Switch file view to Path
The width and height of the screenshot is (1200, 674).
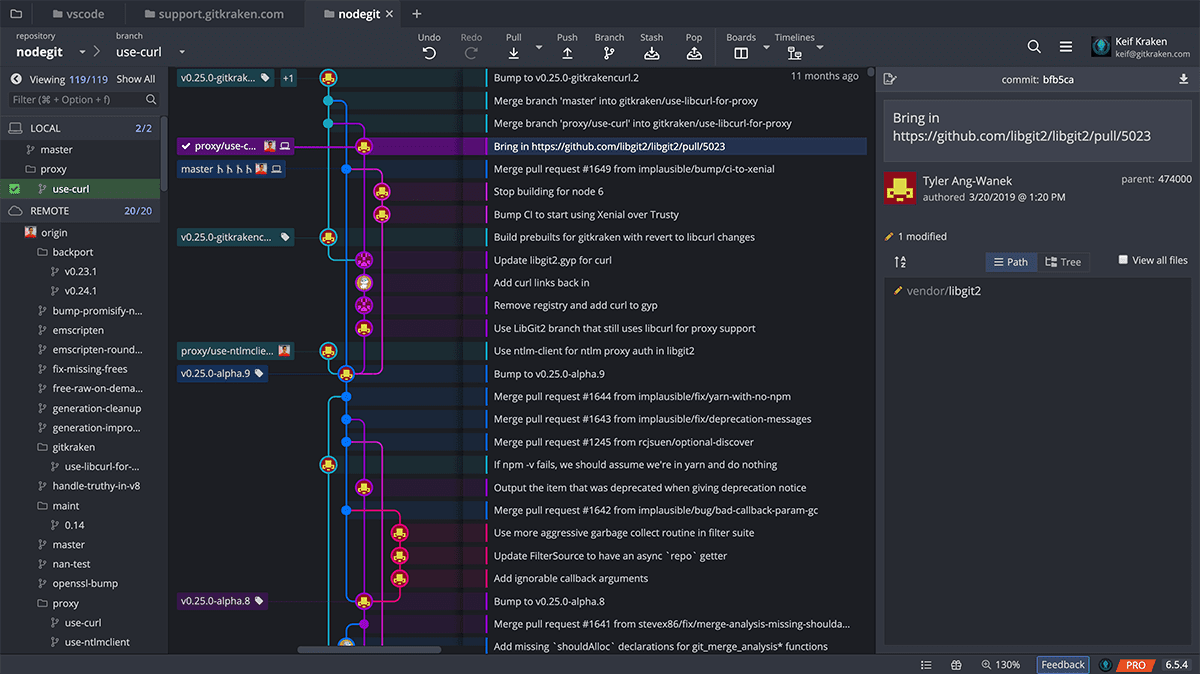(1009, 262)
